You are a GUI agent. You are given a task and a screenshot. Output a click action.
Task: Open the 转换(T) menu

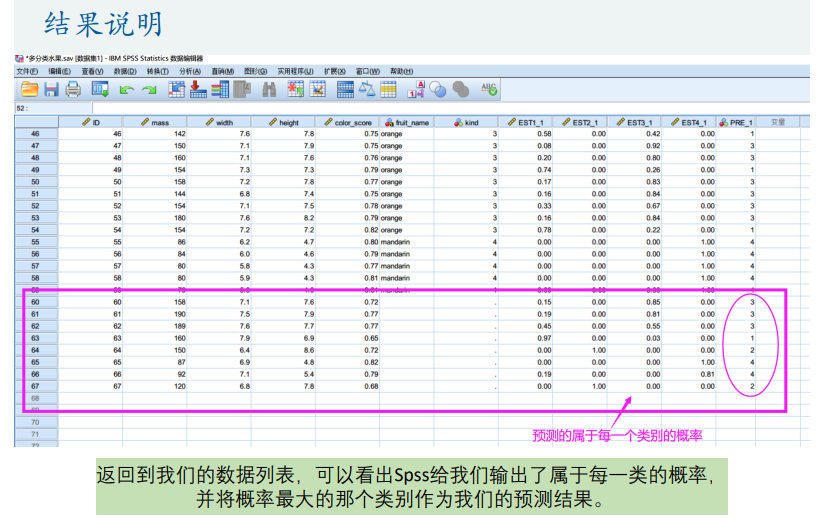coord(157,71)
